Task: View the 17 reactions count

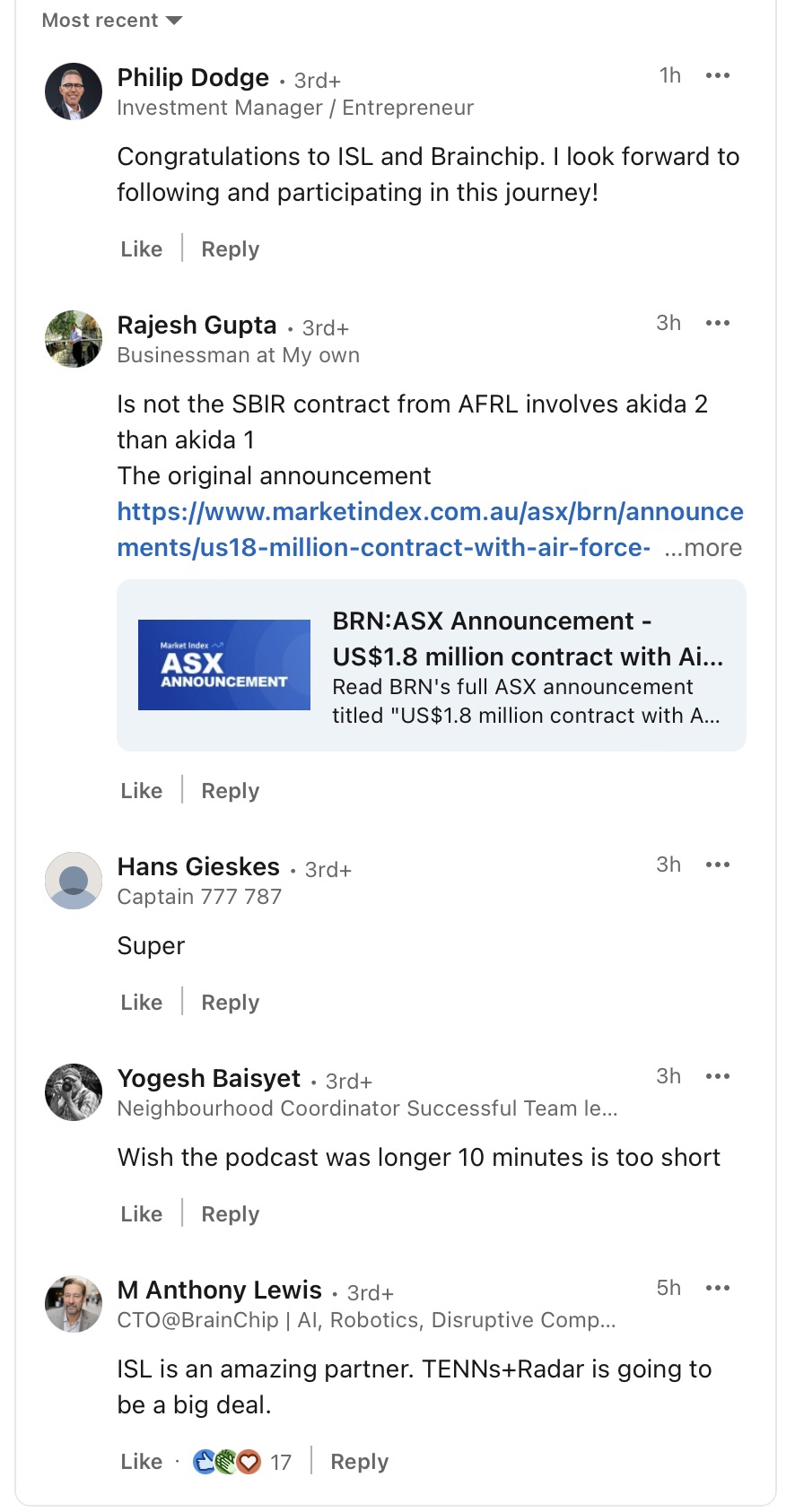Action: (281, 1463)
